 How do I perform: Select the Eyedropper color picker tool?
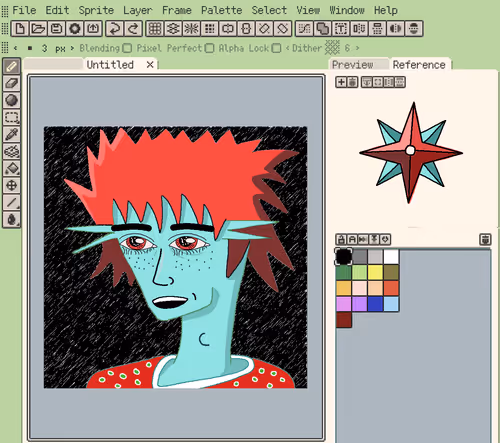point(12,134)
